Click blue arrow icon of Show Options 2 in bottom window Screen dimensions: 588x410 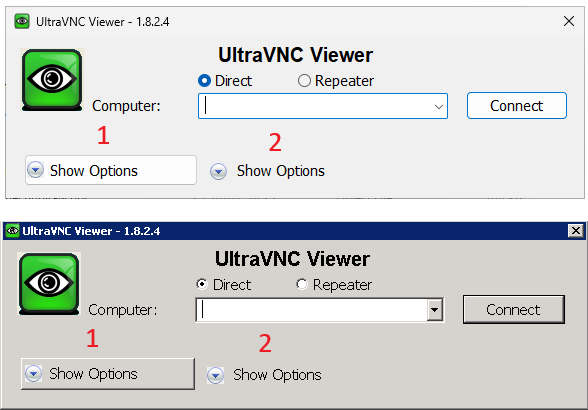pyautogui.click(x=216, y=375)
